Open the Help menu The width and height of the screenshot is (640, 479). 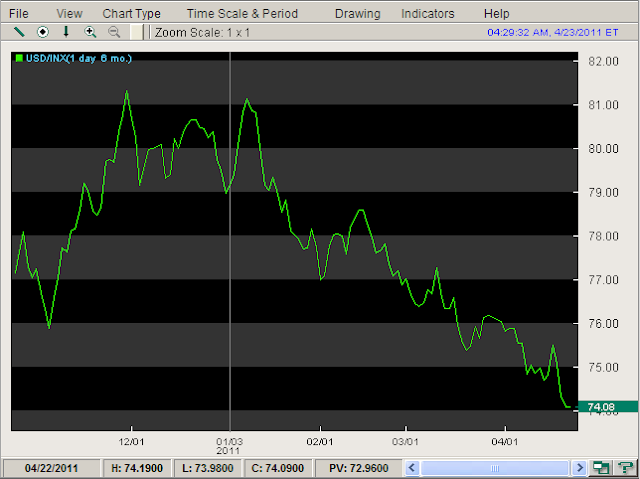(497, 13)
